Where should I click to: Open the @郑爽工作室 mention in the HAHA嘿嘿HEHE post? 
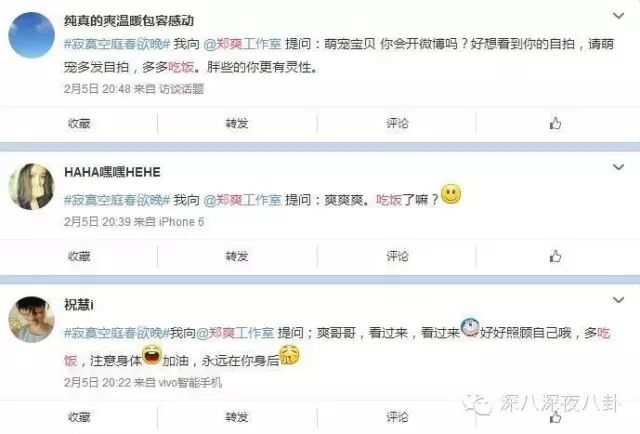point(242,200)
